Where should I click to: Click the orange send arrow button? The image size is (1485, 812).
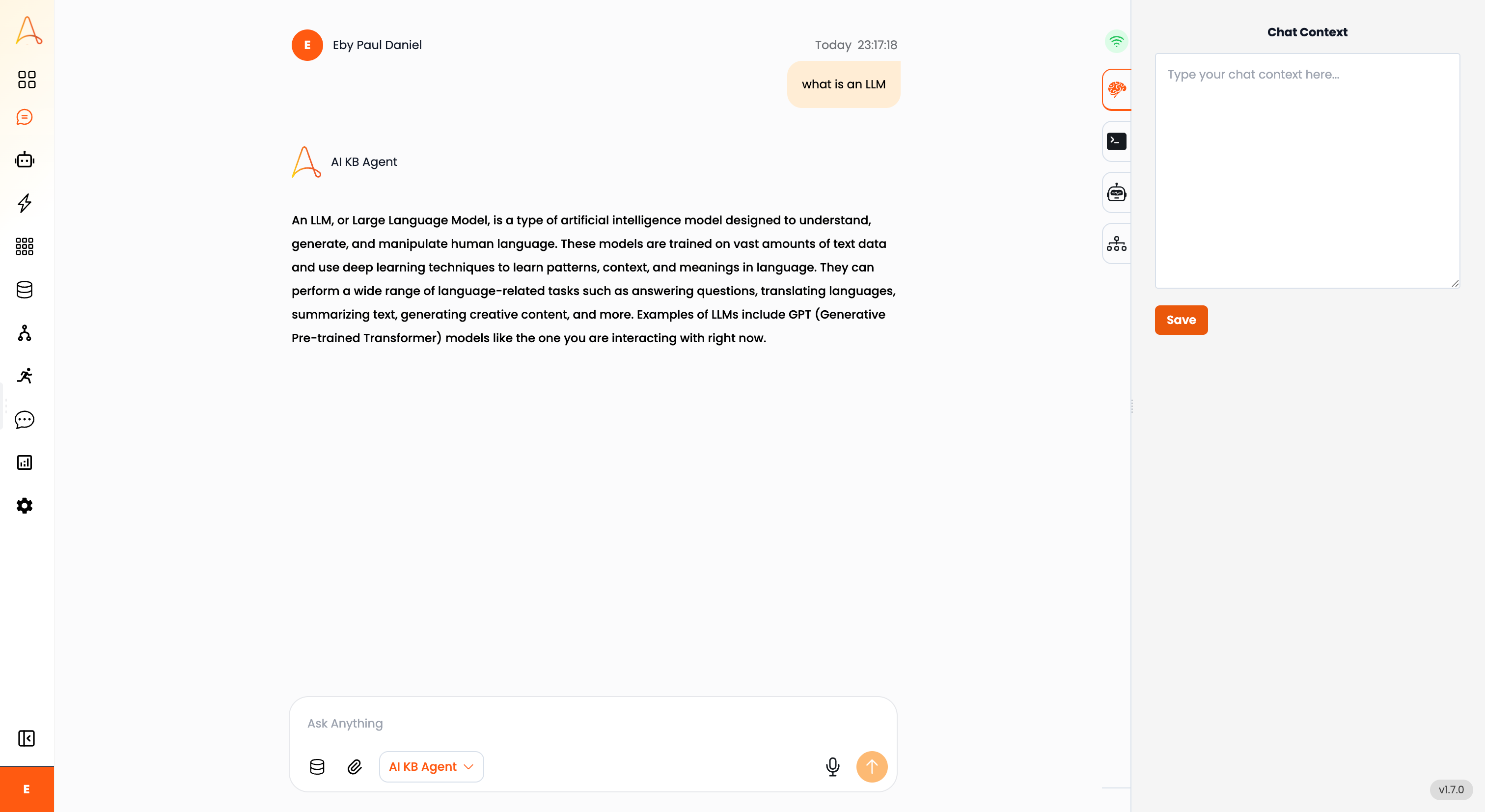(x=872, y=766)
